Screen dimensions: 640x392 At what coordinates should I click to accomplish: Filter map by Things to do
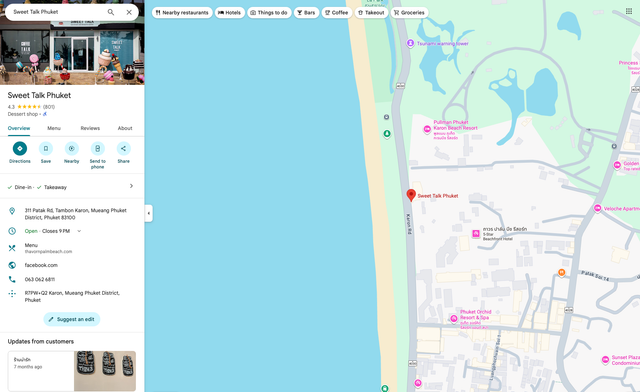tap(269, 13)
